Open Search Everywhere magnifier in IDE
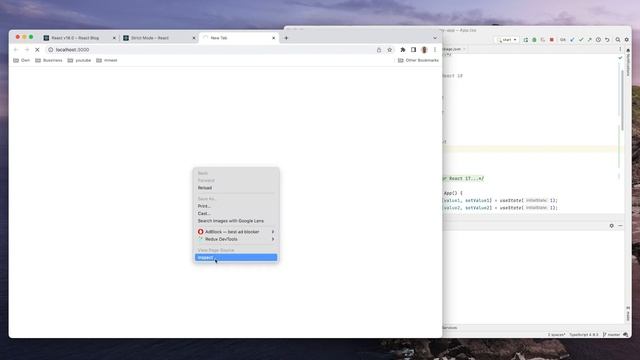The width and height of the screenshot is (640, 360). [618, 40]
